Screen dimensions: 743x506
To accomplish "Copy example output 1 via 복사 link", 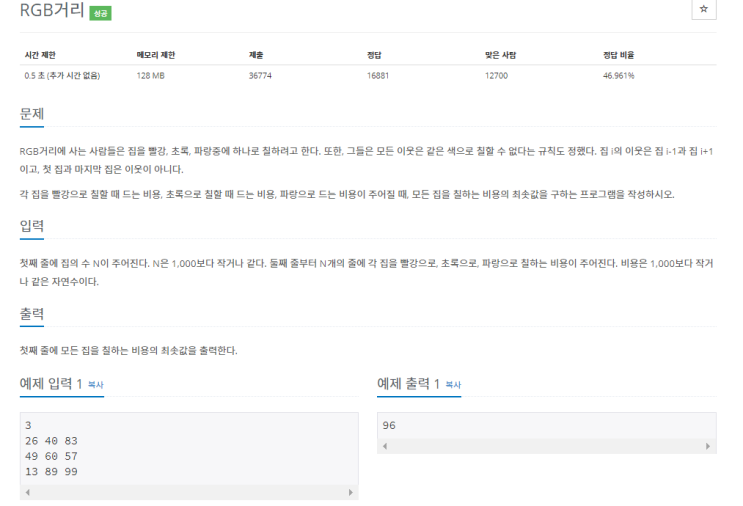I will click(453, 385).
